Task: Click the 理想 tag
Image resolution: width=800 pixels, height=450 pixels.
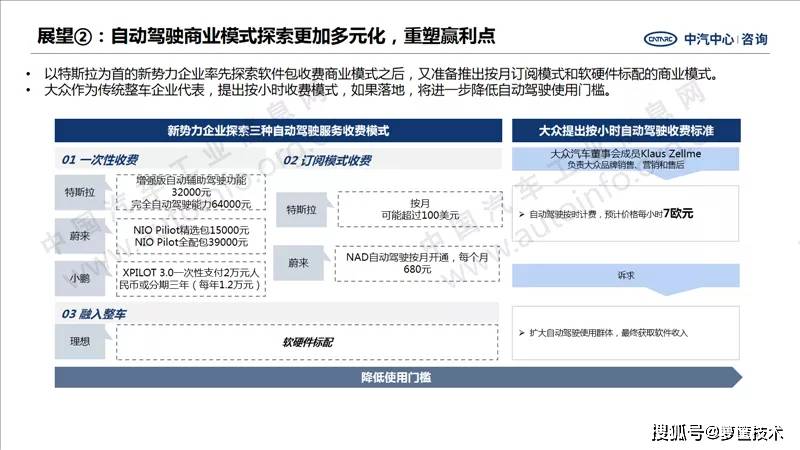Action: pyautogui.click(x=80, y=341)
